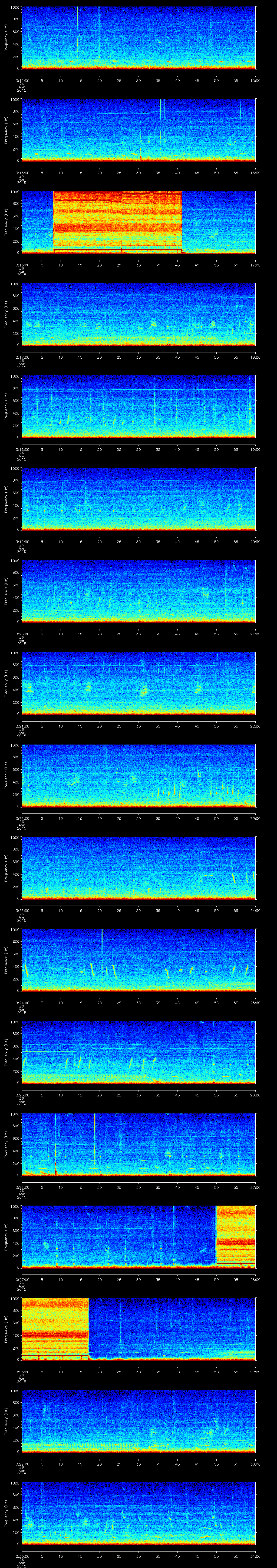Click the "31:00" axis end label
Image resolution: width=277 pixels, height=1568 pixels.
256,1556
